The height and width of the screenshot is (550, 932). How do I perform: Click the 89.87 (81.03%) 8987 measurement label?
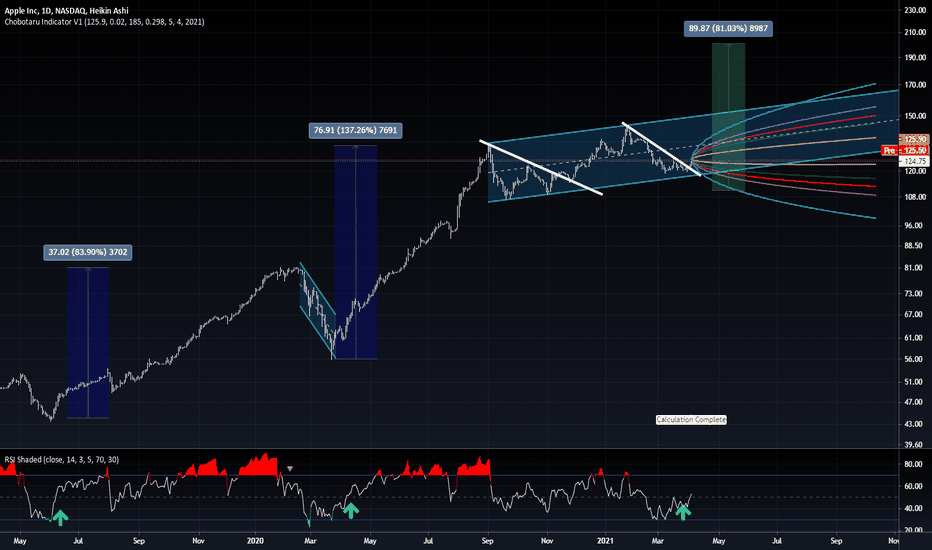pyautogui.click(x=728, y=29)
